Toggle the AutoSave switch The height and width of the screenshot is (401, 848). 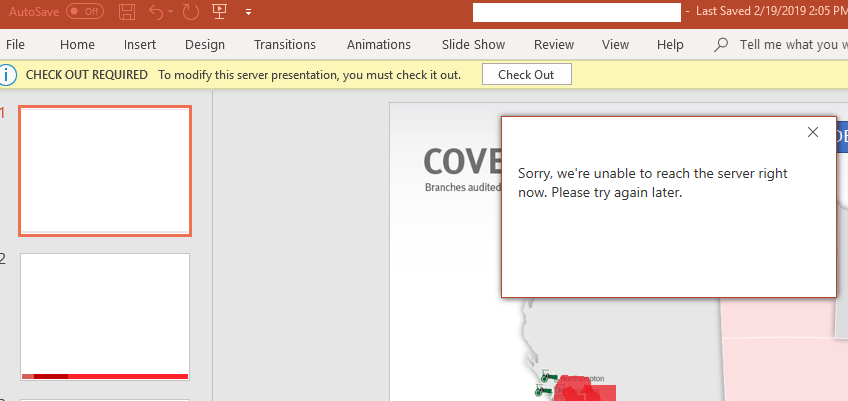(85, 11)
